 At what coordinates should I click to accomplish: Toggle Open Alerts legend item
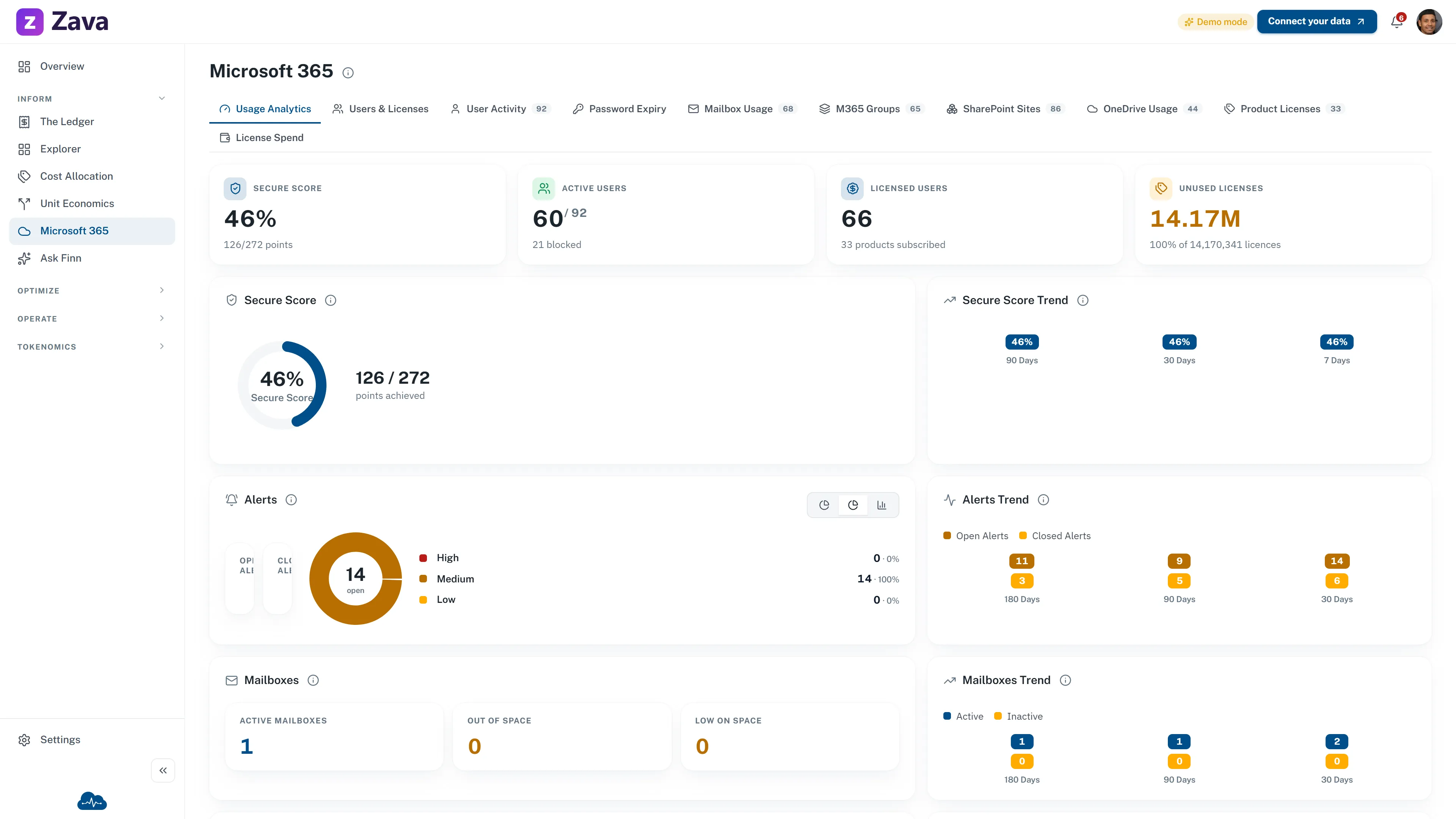pos(976,536)
